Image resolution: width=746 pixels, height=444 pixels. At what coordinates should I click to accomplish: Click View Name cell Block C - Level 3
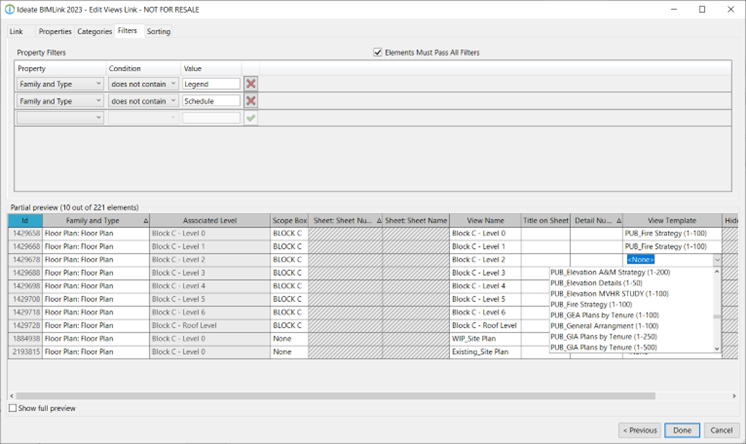pos(485,273)
